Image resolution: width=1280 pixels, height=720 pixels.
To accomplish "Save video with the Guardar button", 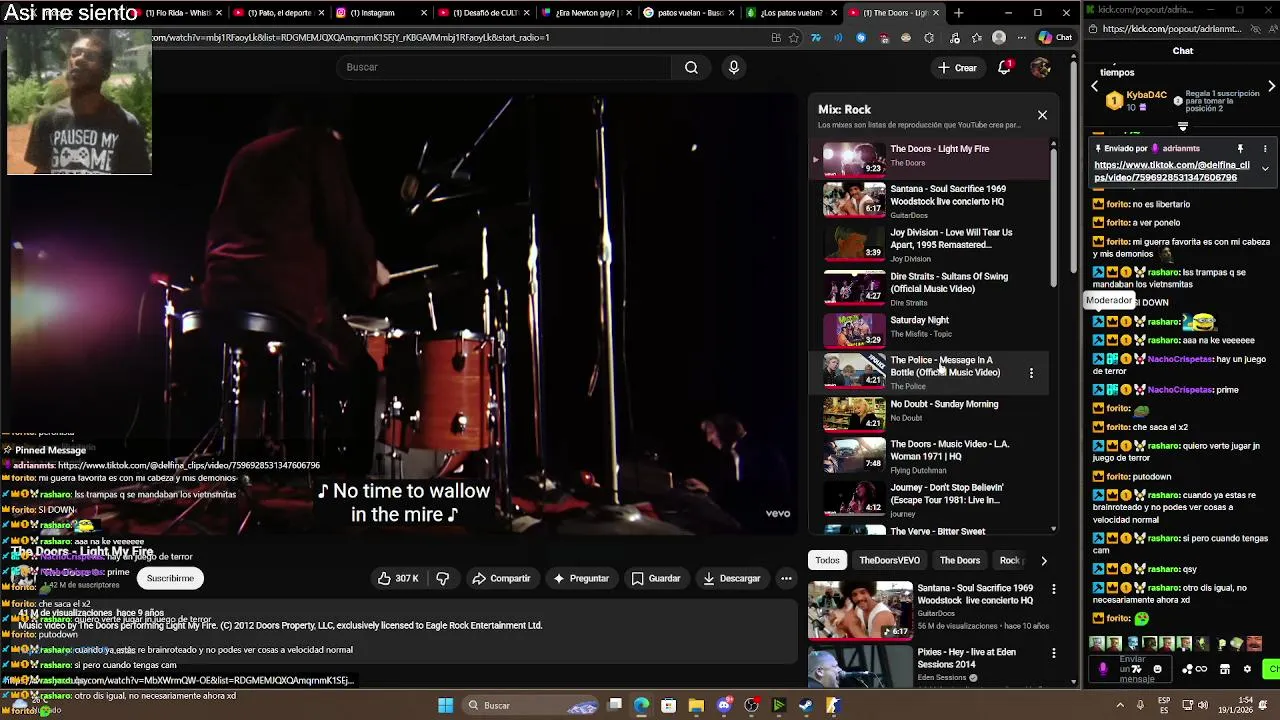I will [656, 578].
